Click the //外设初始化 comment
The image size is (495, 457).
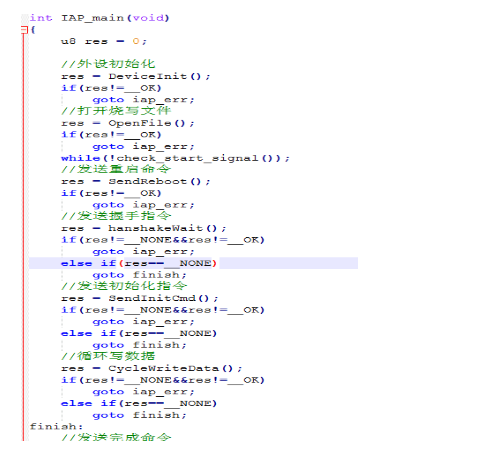(x=108, y=64)
